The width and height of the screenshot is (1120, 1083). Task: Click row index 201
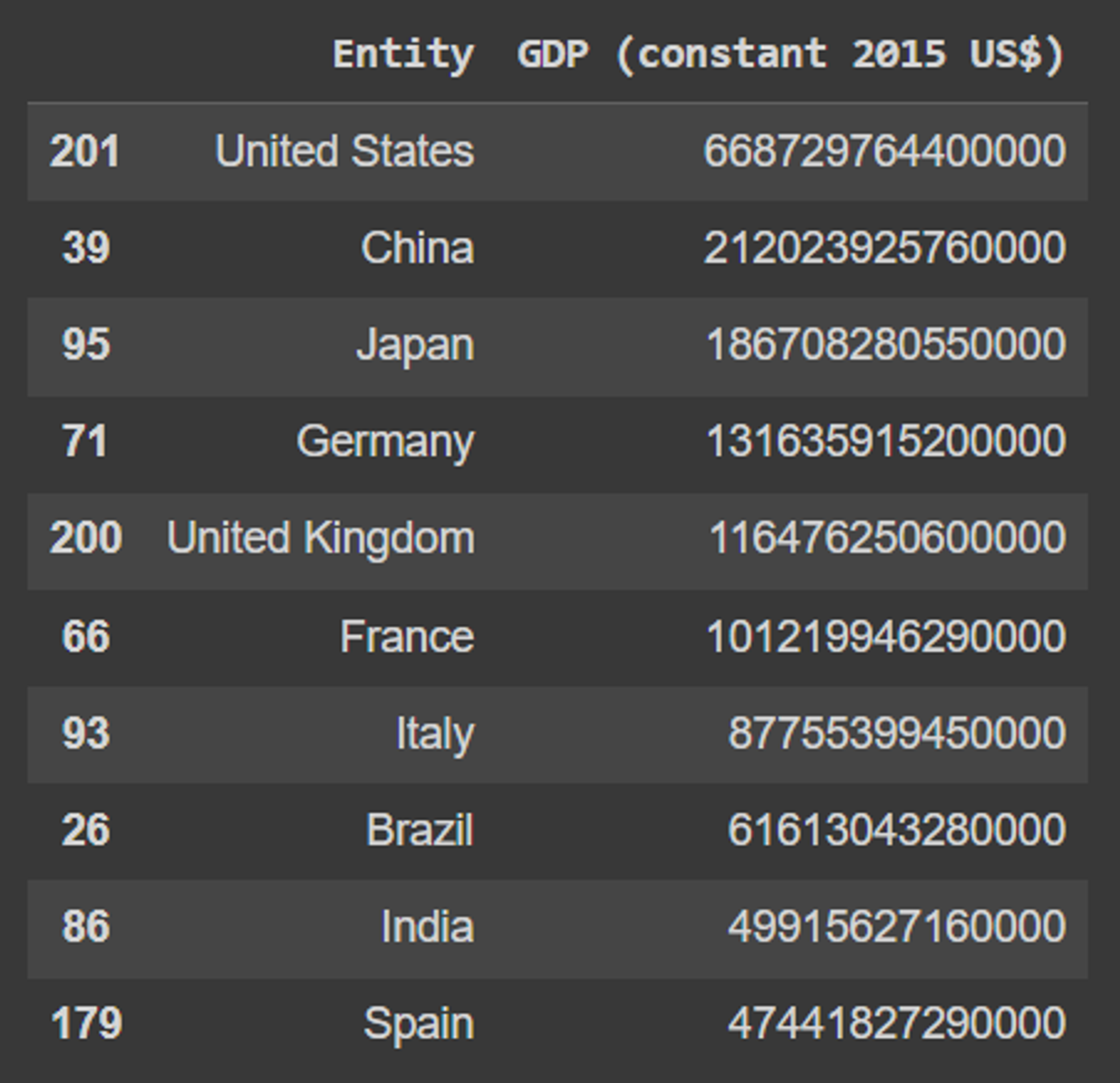tap(85, 151)
